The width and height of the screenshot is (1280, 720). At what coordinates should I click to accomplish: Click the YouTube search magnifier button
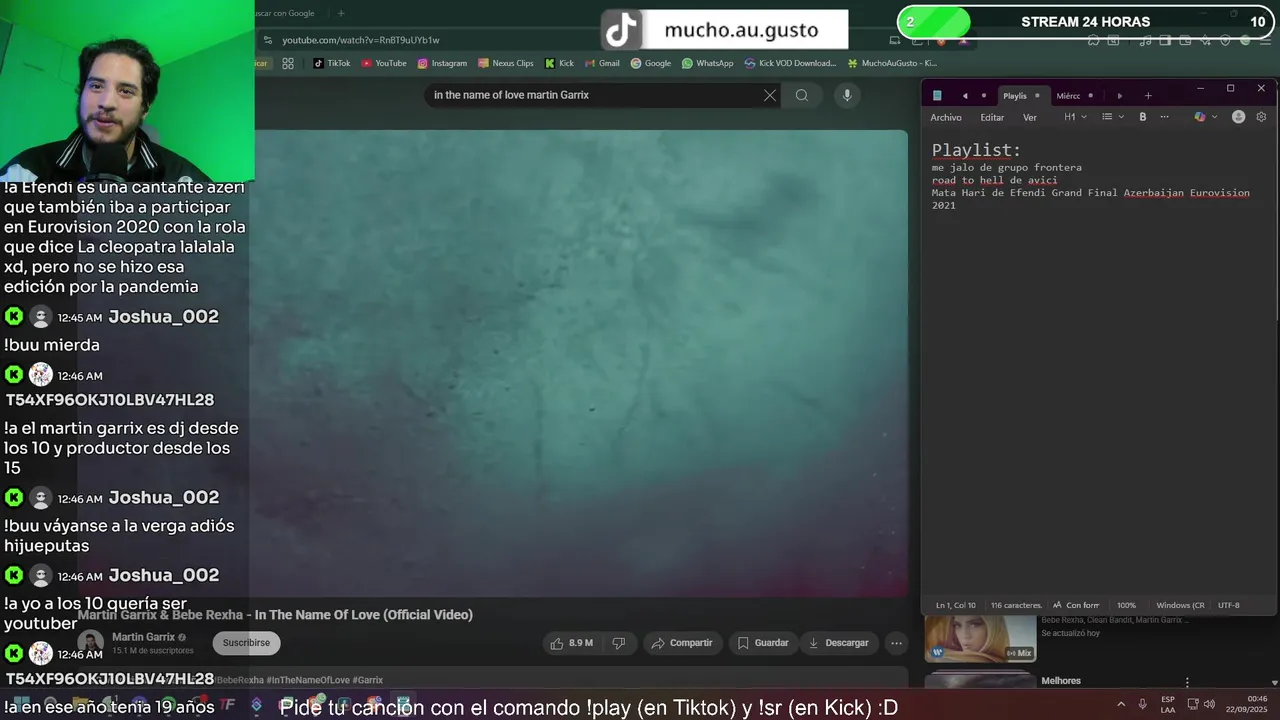click(802, 95)
